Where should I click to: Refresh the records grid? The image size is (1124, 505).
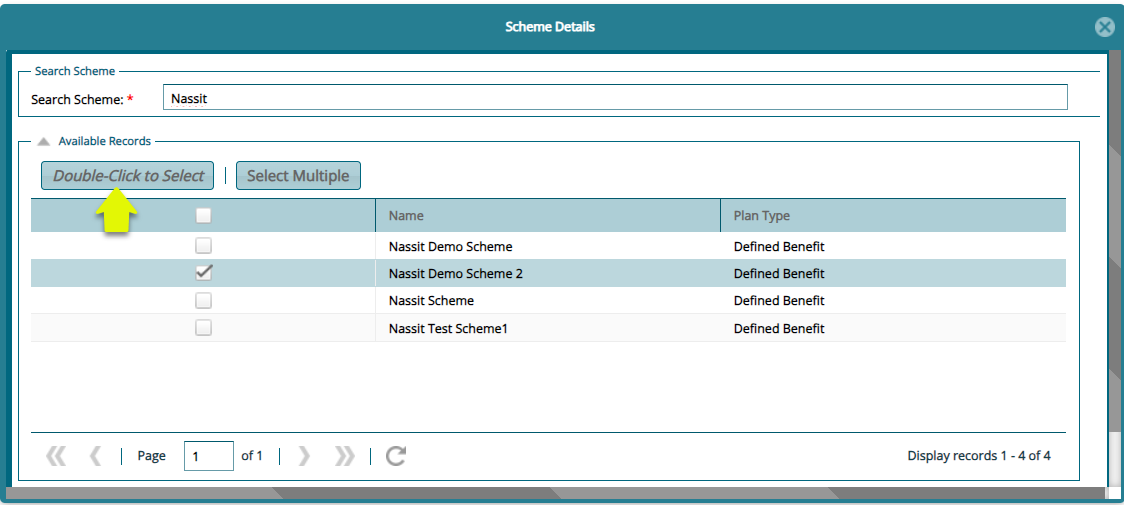point(396,456)
